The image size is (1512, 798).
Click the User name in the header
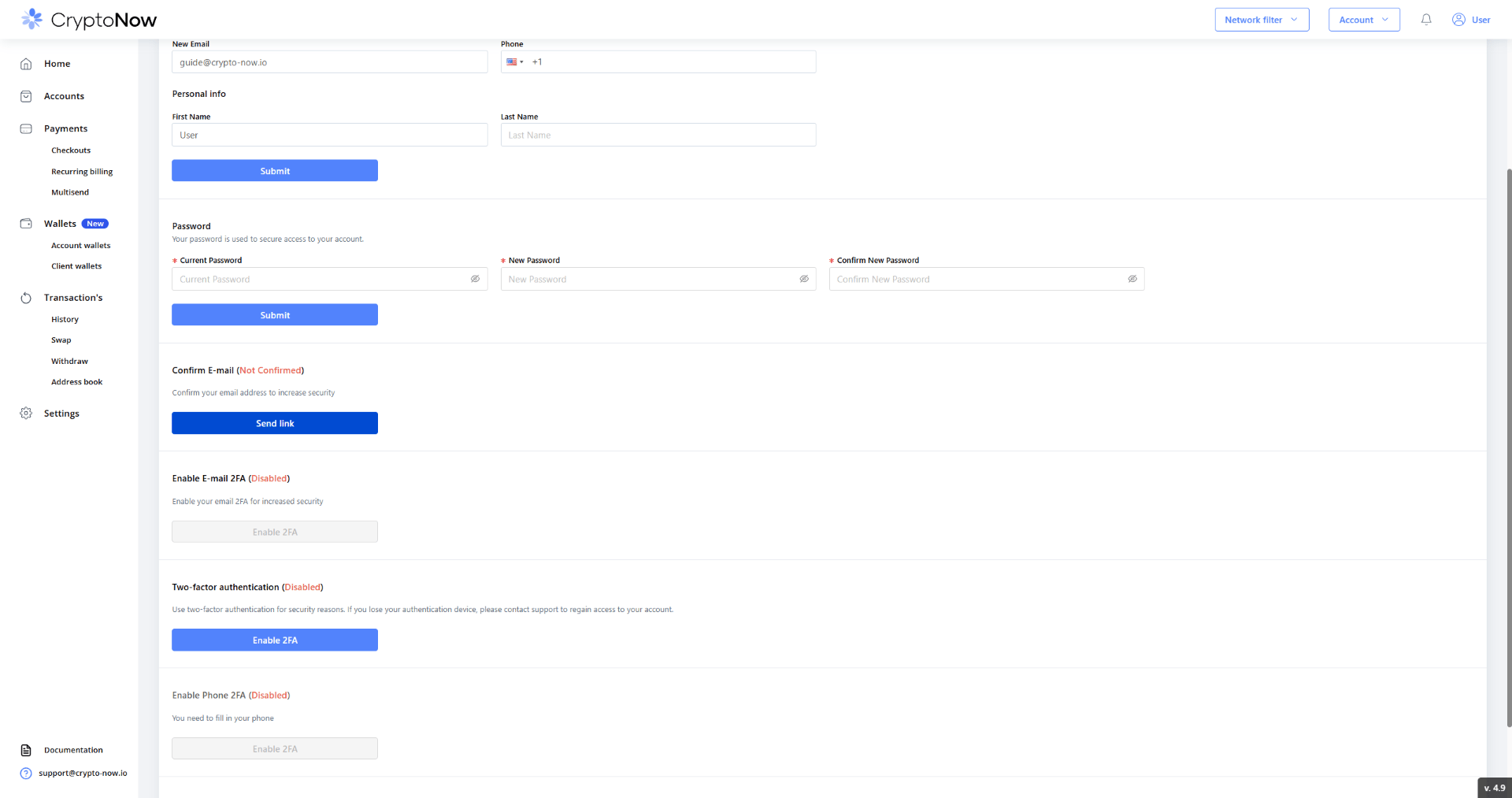coord(1480,20)
